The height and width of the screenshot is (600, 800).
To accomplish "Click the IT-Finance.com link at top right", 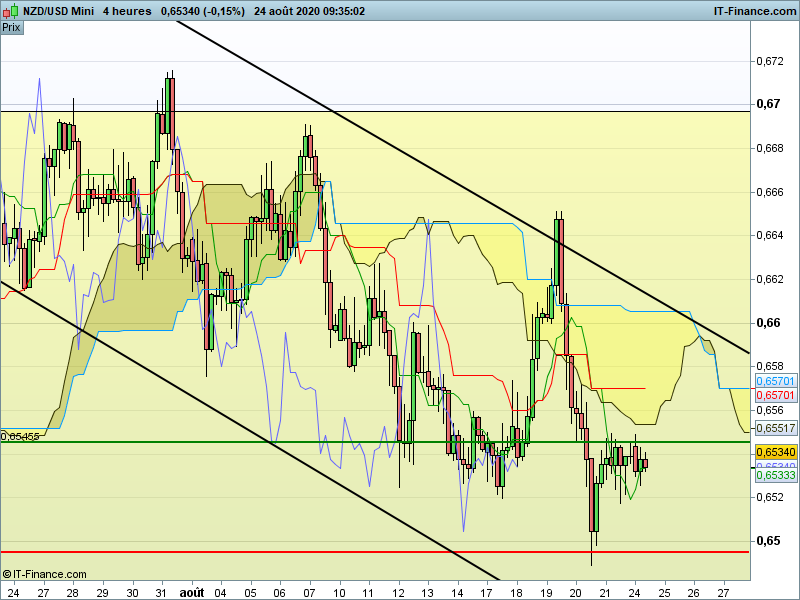I will point(745,11).
